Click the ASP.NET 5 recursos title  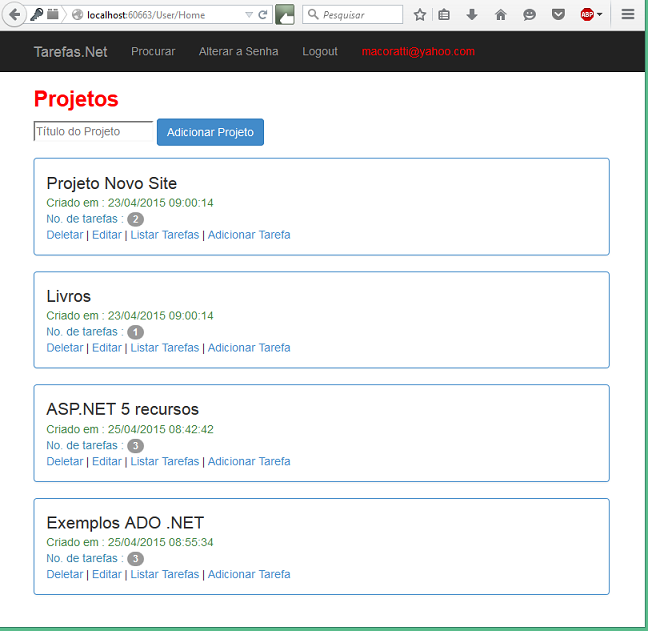click(122, 409)
